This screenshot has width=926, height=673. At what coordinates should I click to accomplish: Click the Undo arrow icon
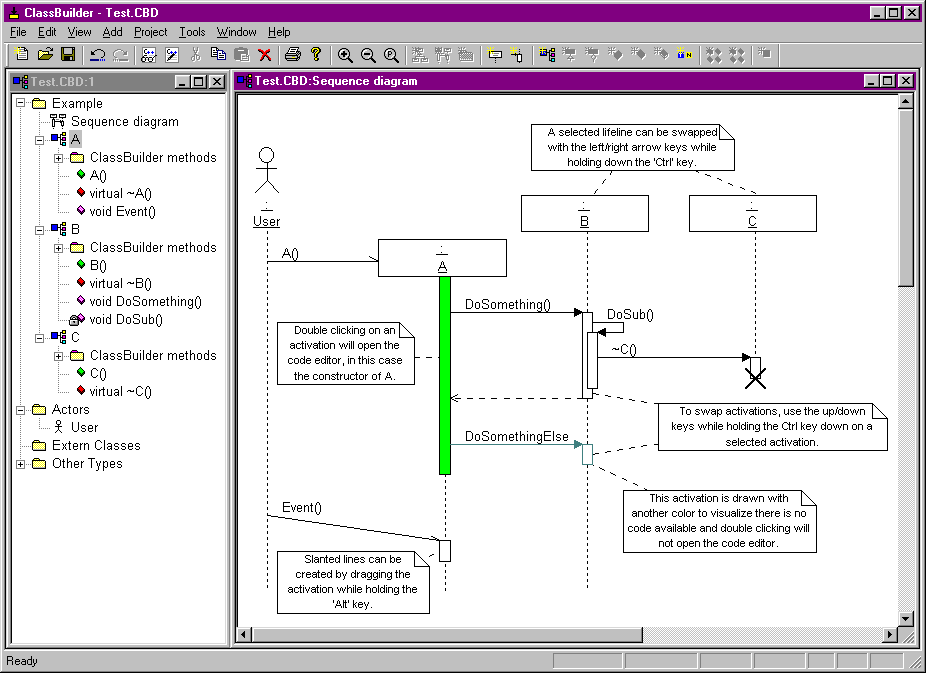point(97,55)
